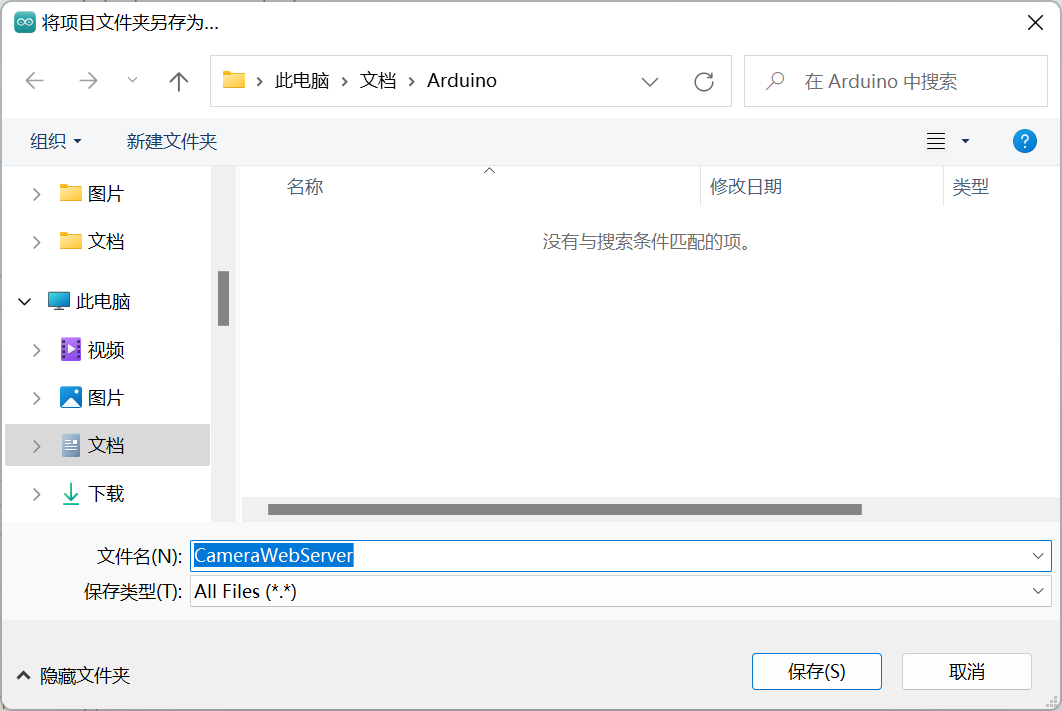Select yellow 文档 folder in sidebar
The width and height of the screenshot is (1062, 711).
click(x=91, y=241)
